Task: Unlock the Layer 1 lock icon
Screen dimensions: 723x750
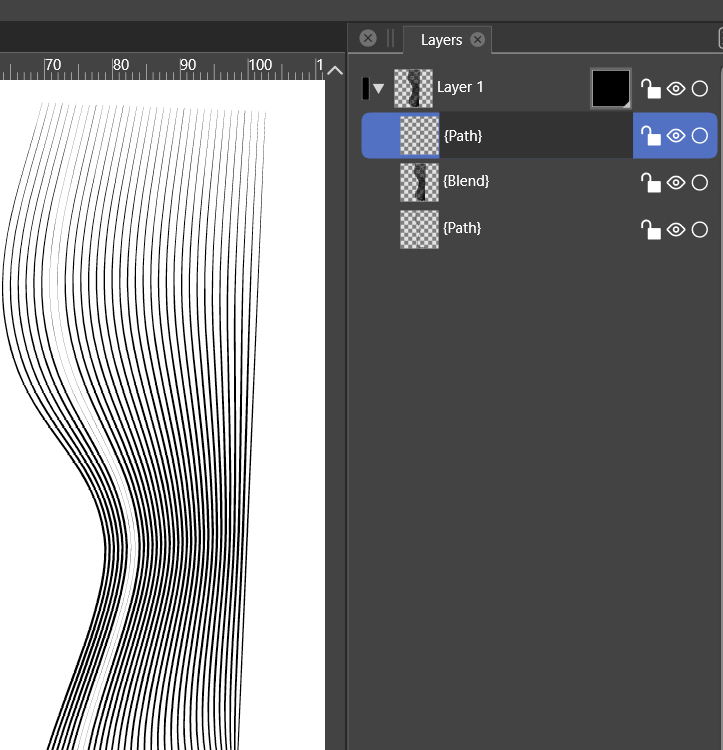Action: [651, 89]
